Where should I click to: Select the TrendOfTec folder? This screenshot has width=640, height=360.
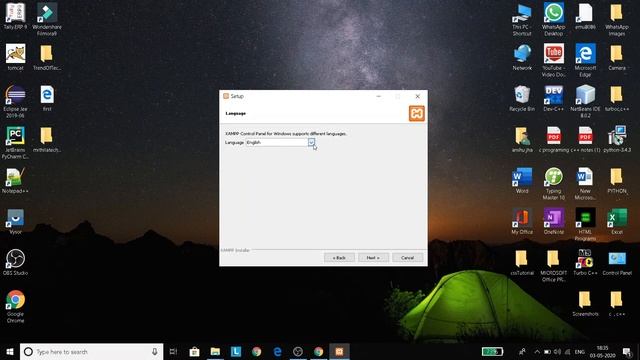click(x=47, y=58)
